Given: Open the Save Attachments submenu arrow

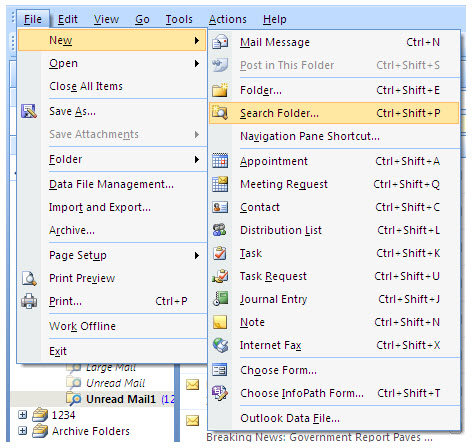Looking at the screenshot, I should (x=197, y=134).
